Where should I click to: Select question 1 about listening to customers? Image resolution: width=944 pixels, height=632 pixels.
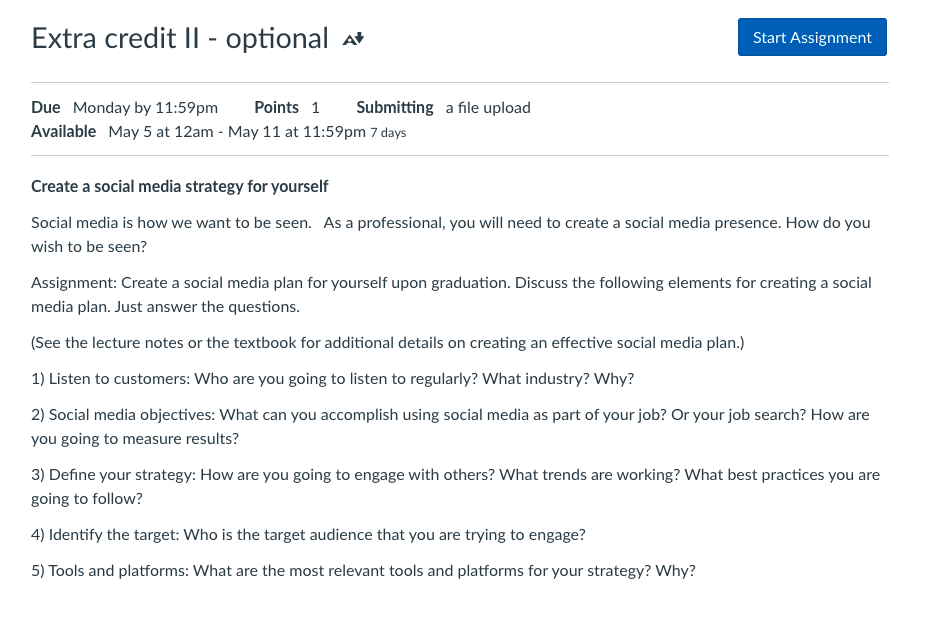click(332, 378)
